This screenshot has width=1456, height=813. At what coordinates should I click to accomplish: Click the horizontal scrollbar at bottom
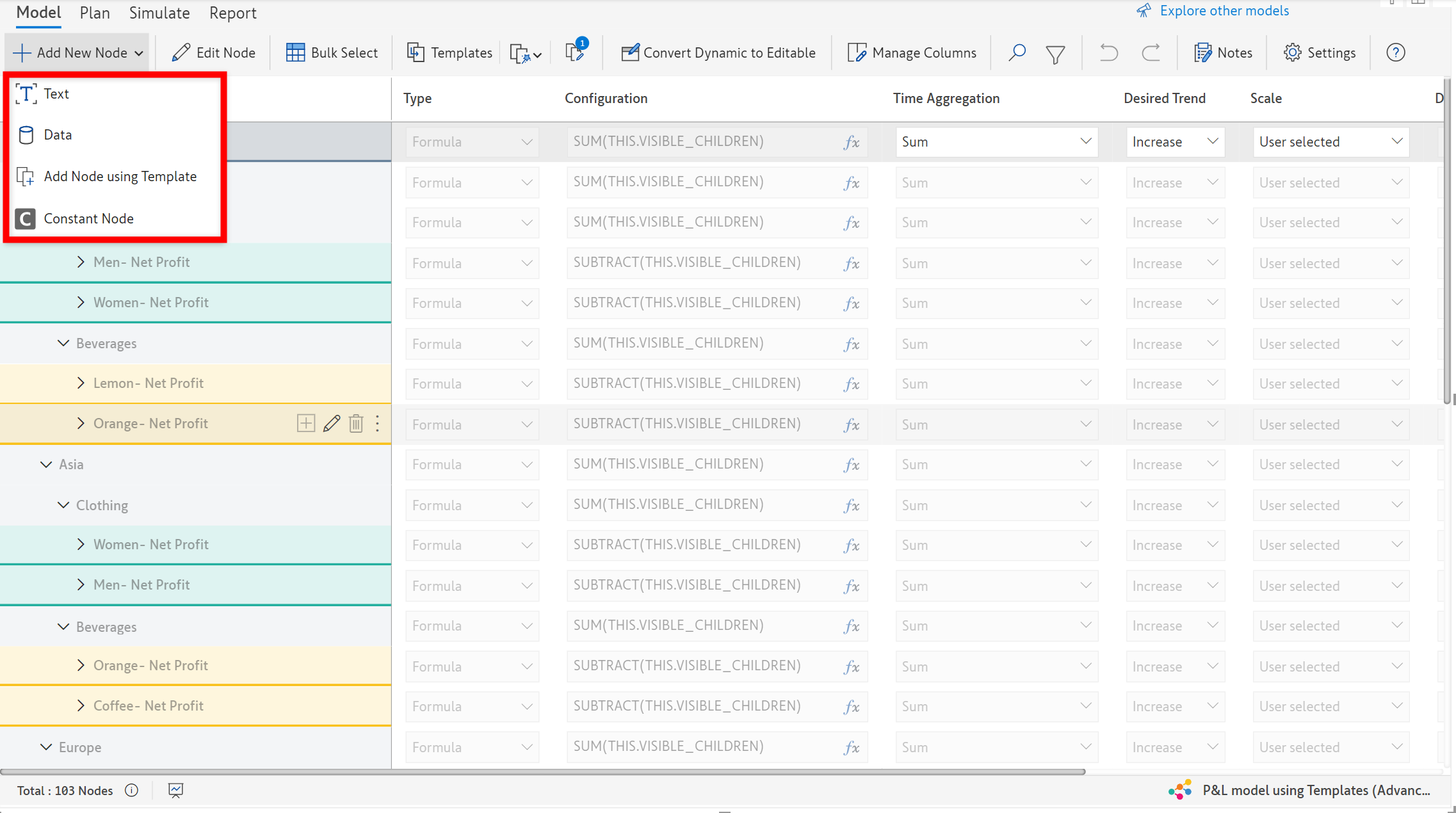point(543,771)
